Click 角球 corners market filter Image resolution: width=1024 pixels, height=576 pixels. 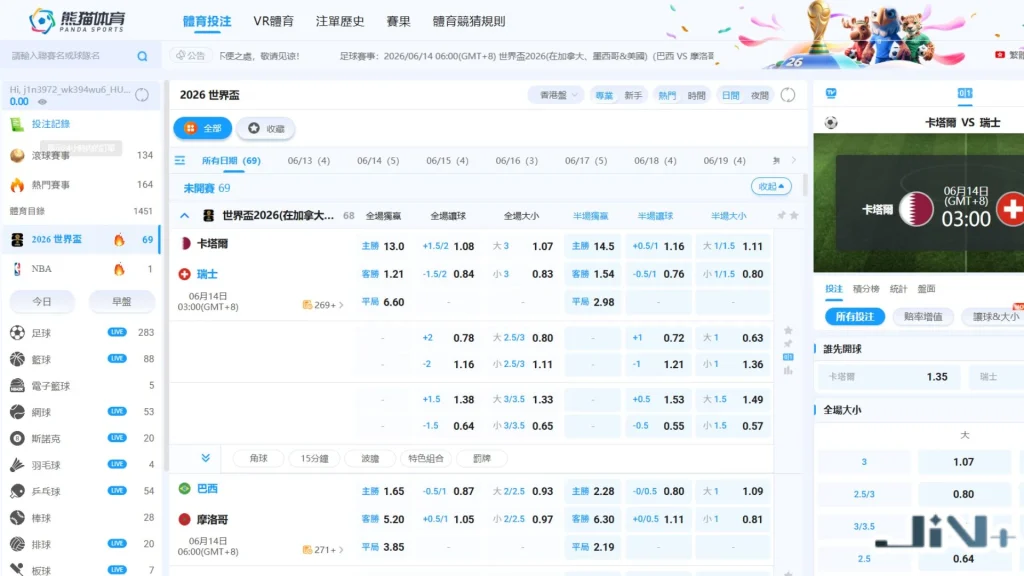coord(259,458)
